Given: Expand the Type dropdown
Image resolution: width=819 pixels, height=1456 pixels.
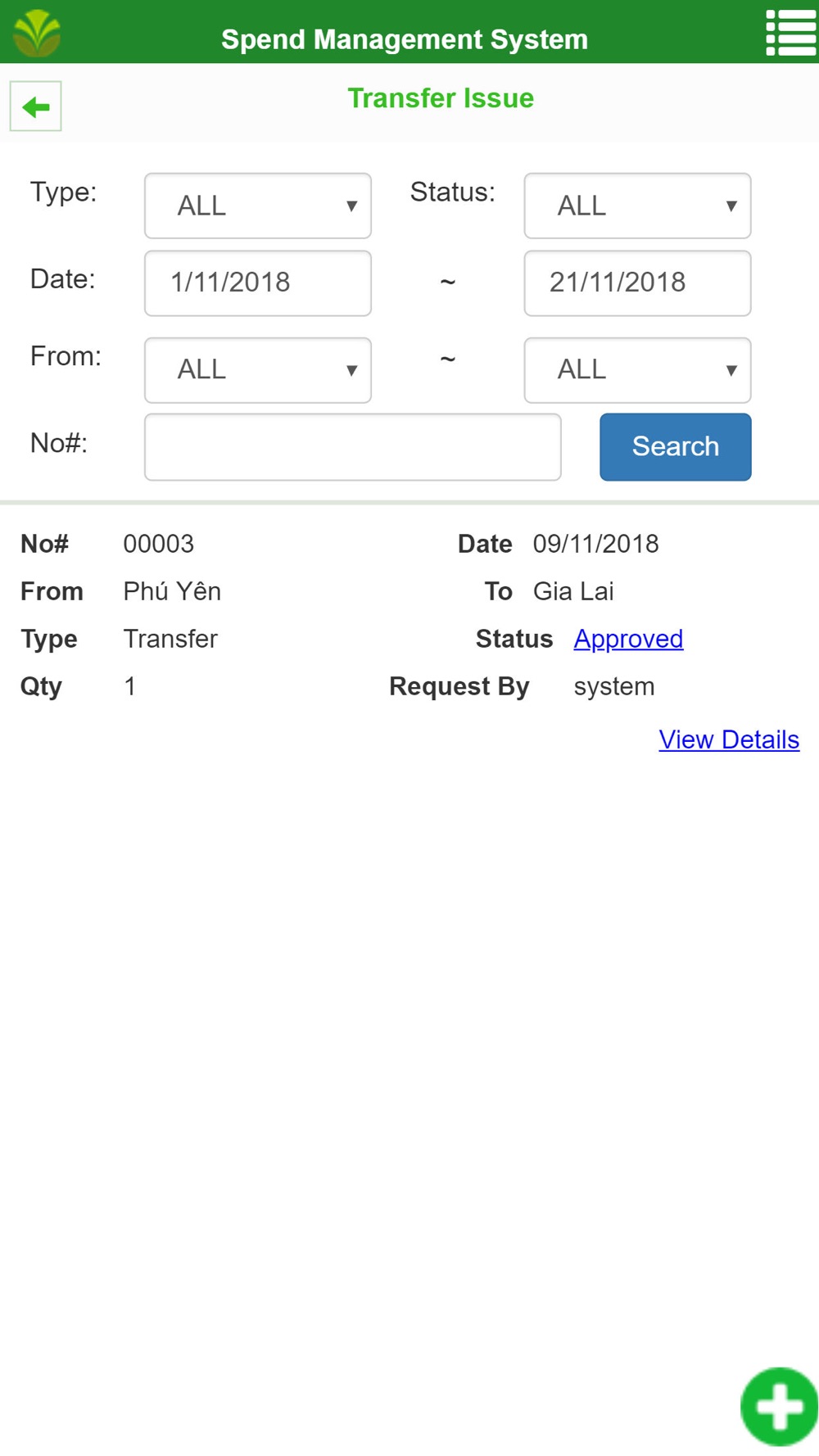Looking at the screenshot, I should tap(258, 206).
